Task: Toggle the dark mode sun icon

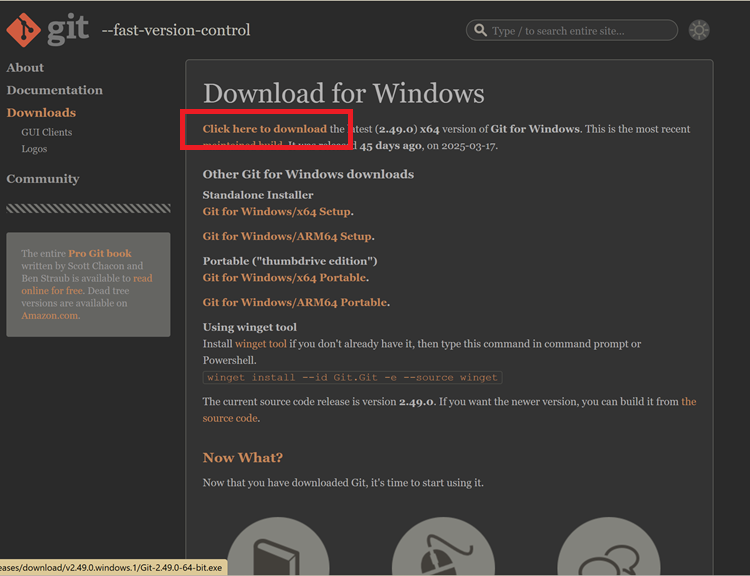Action: pos(699,30)
